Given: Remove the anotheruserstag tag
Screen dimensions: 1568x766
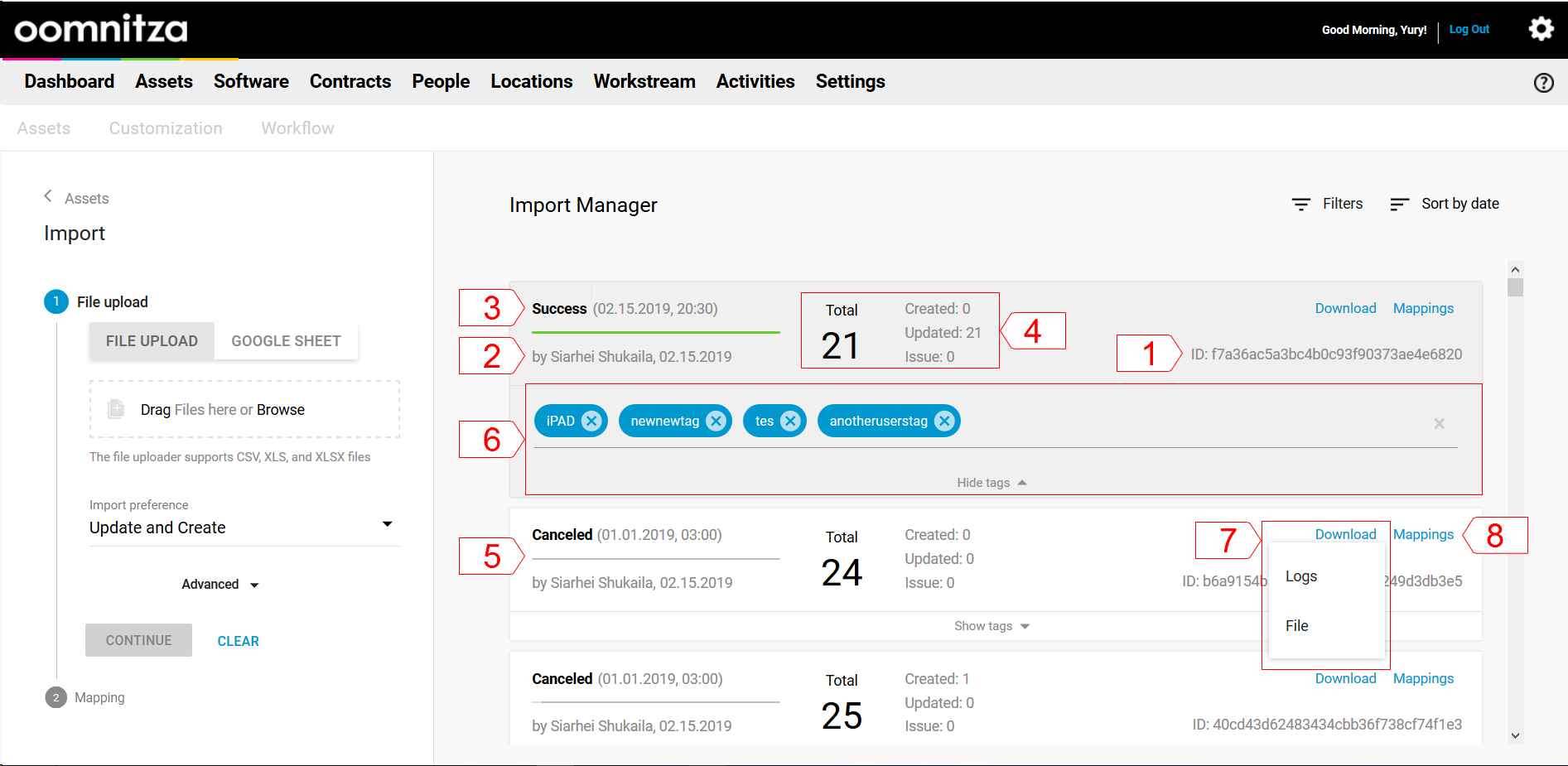Looking at the screenshot, I should point(943,421).
